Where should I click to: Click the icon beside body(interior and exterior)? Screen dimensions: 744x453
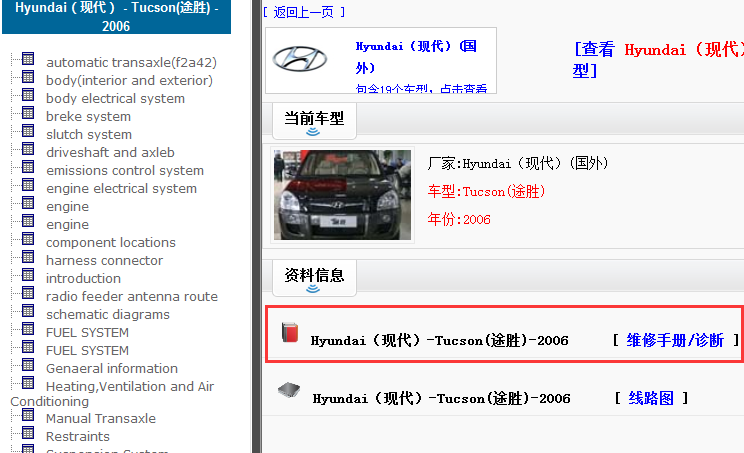point(28,76)
